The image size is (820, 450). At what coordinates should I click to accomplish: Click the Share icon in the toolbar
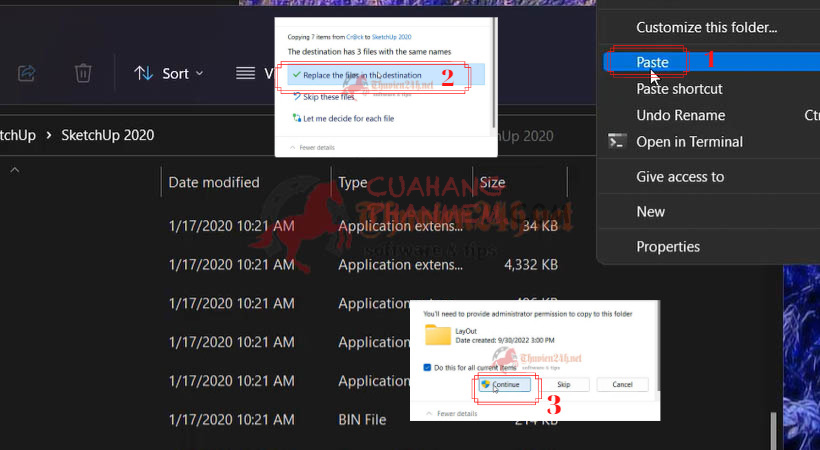(x=26, y=73)
